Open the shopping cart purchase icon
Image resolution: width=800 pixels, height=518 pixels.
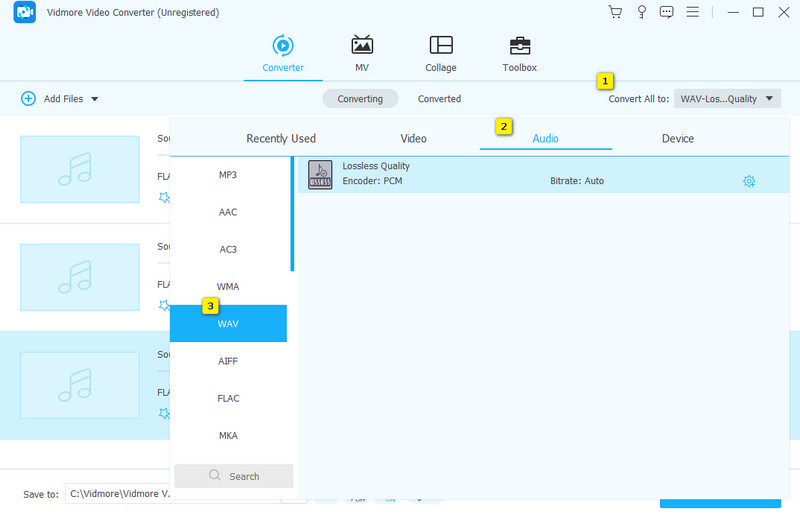click(615, 12)
